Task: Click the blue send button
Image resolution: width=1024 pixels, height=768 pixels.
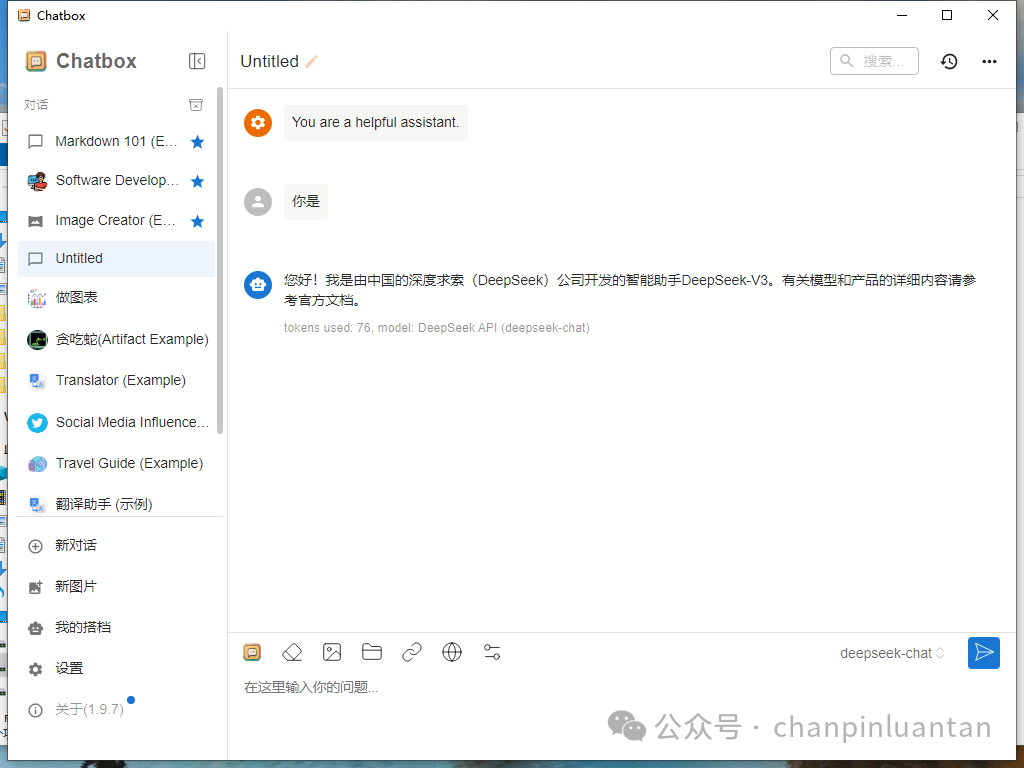Action: pyautogui.click(x=984, y=652)
